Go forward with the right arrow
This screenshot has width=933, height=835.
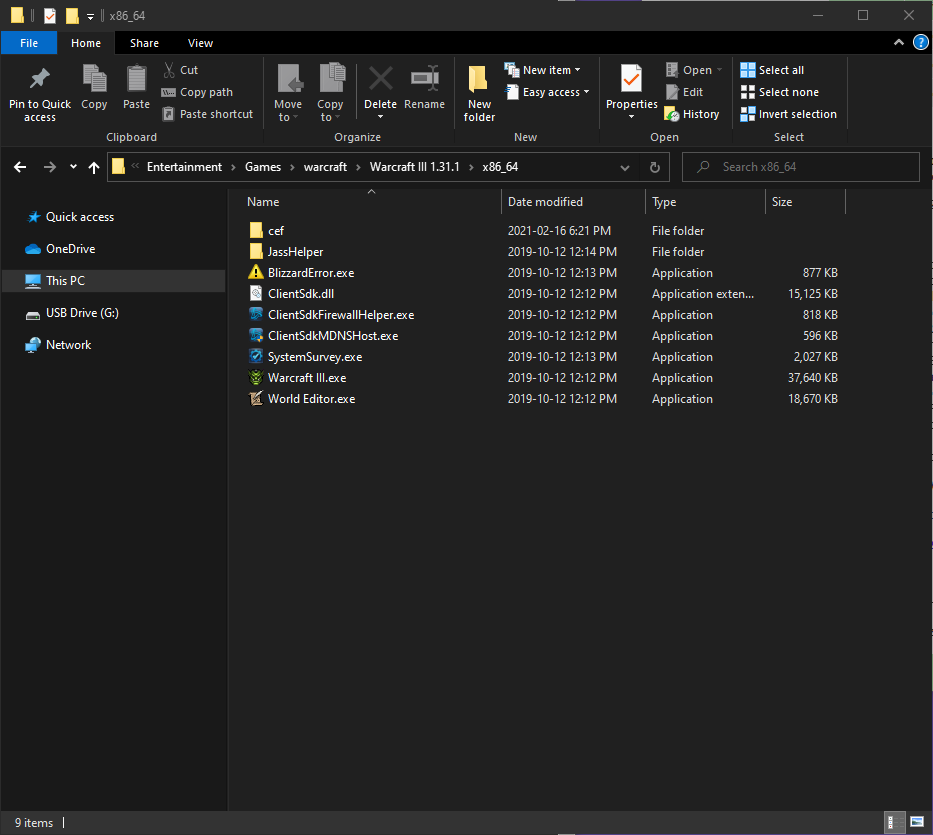click(50, 167)
